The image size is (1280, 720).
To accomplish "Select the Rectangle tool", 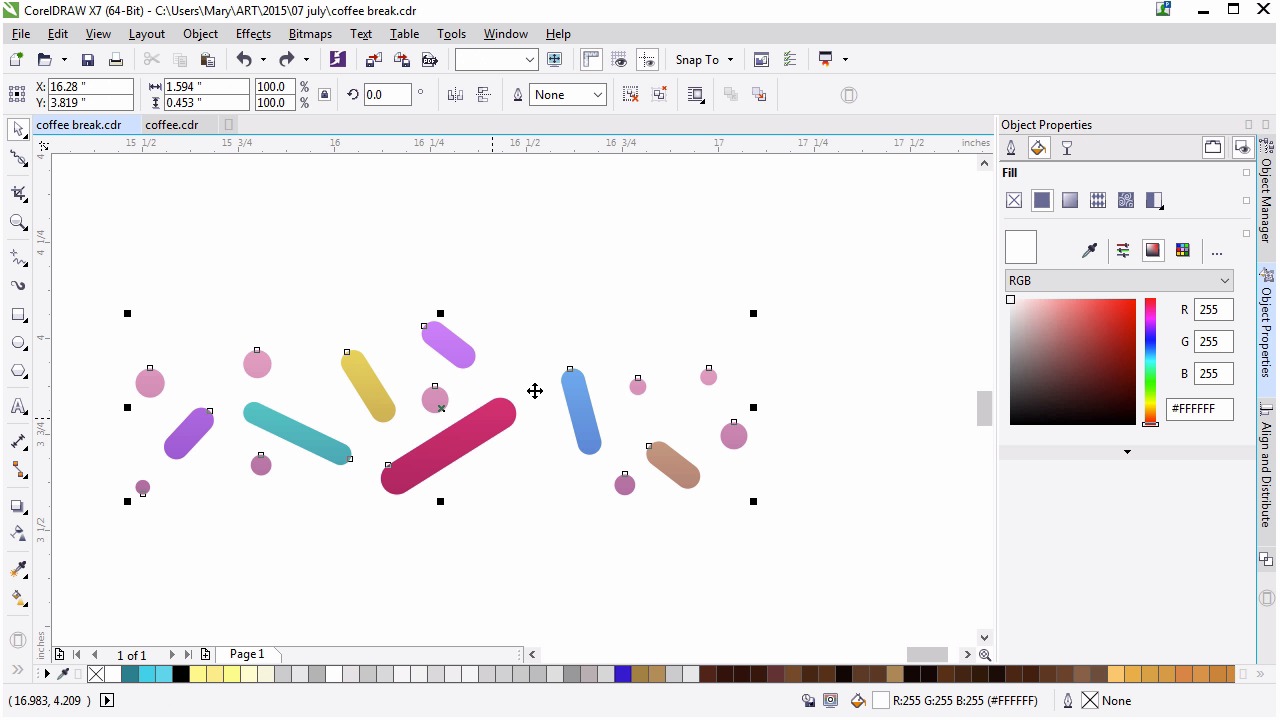I will tap(18, 315).
